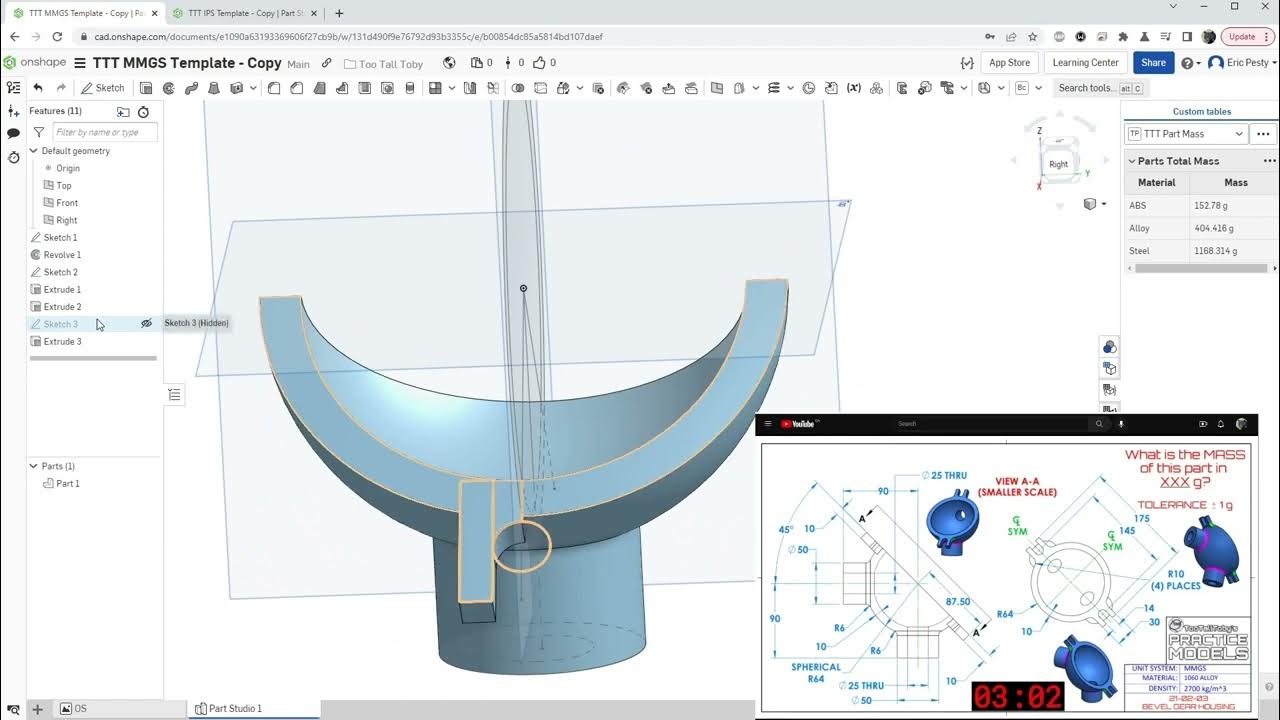
Task: Select the Front plane
Action: tap(67, 203)
